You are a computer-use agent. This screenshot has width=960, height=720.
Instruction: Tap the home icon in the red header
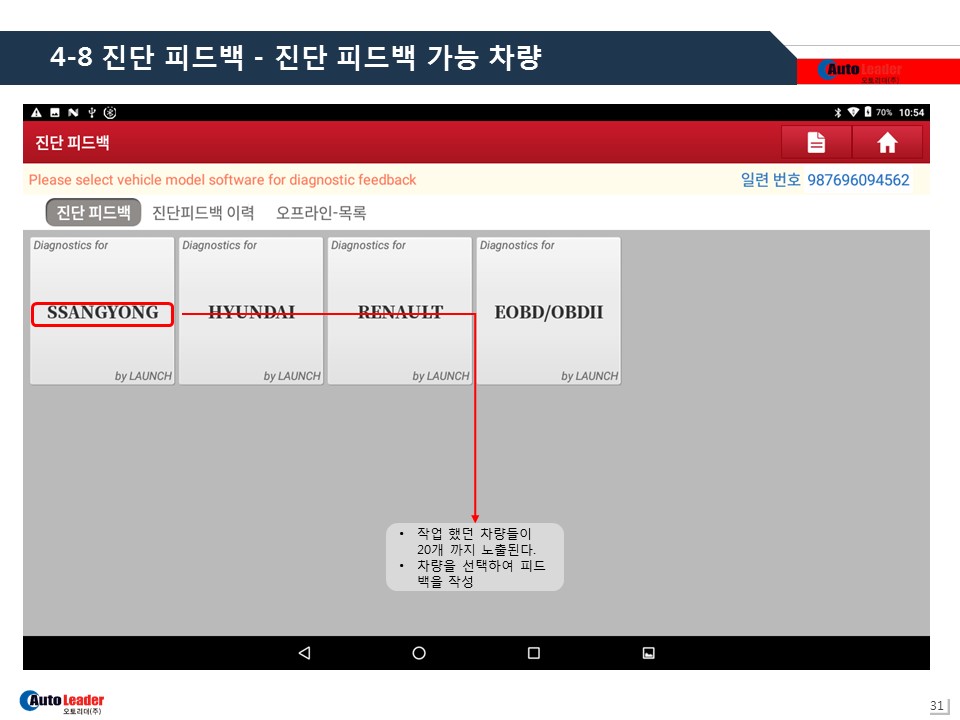click(887, 143)
